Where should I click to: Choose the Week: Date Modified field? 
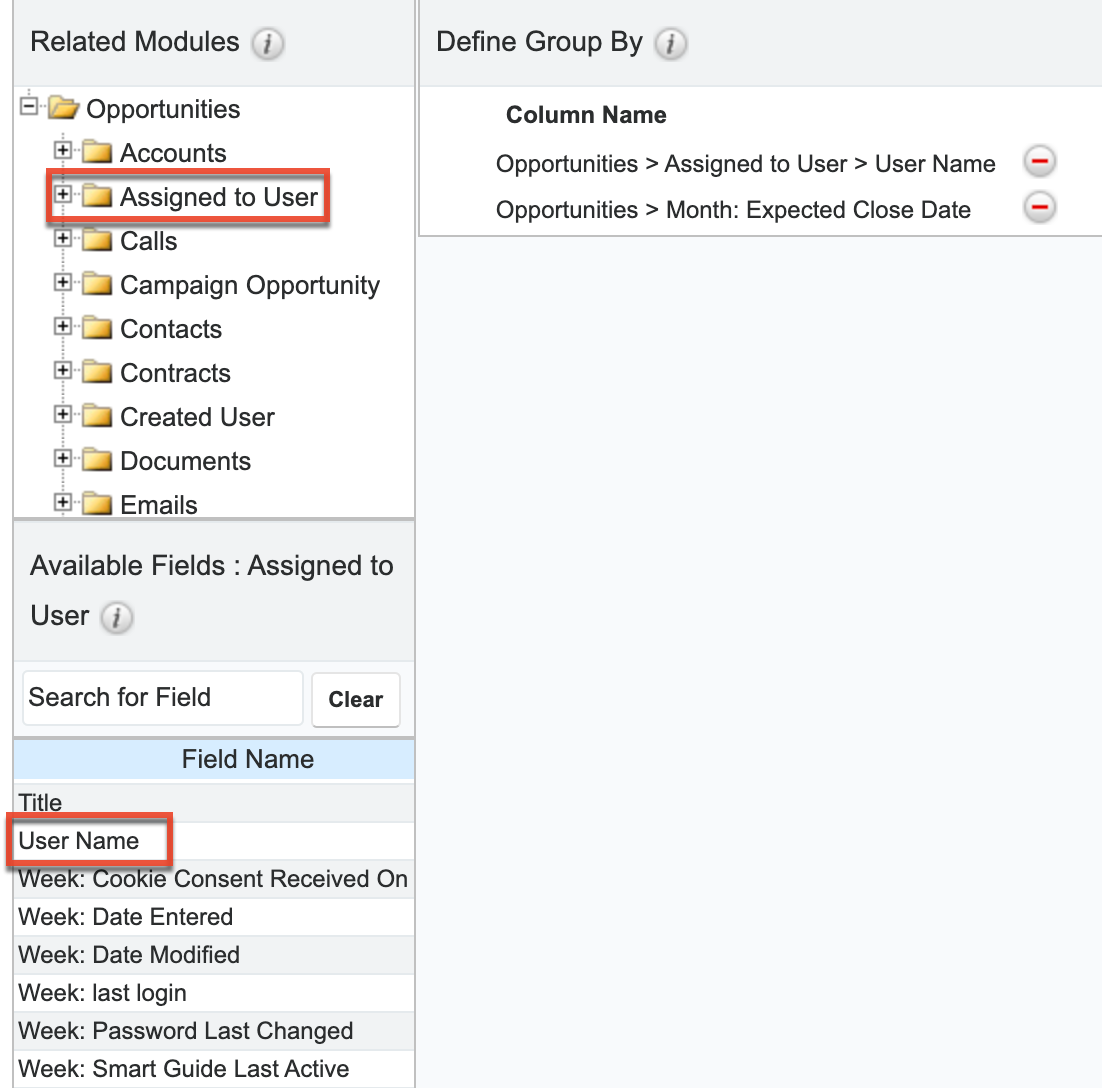[129, 955]
